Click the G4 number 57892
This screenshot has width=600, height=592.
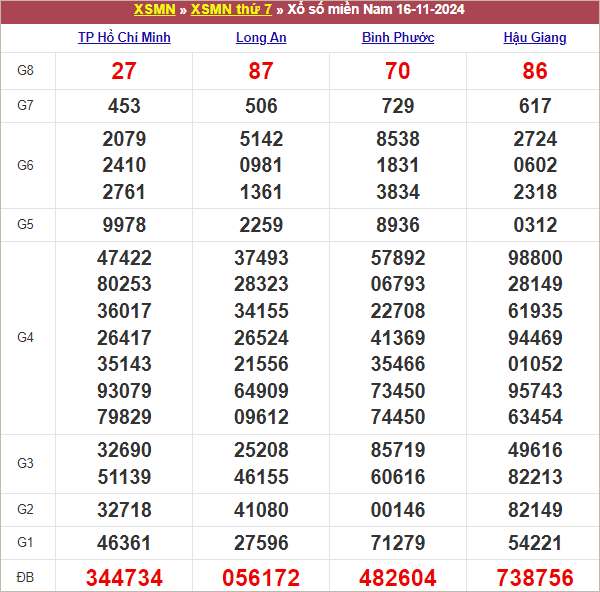click(x=398, y=258)
